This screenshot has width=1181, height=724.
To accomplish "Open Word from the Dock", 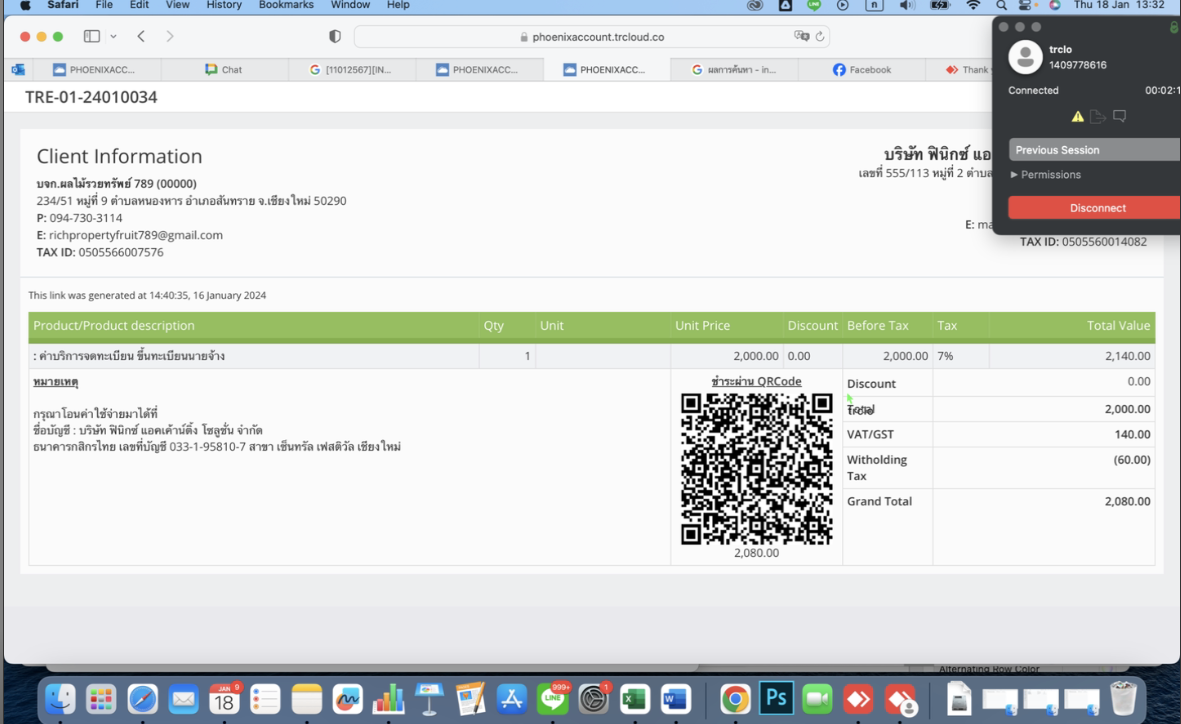I will (676, 699).
